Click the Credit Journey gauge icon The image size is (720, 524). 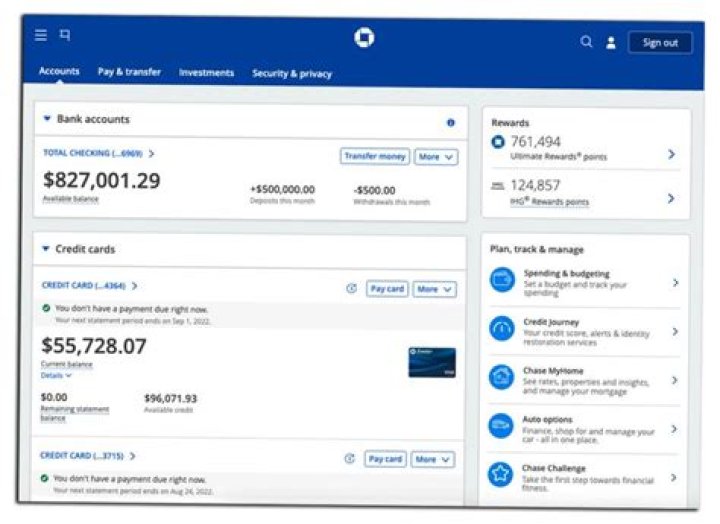click(502, 329)
